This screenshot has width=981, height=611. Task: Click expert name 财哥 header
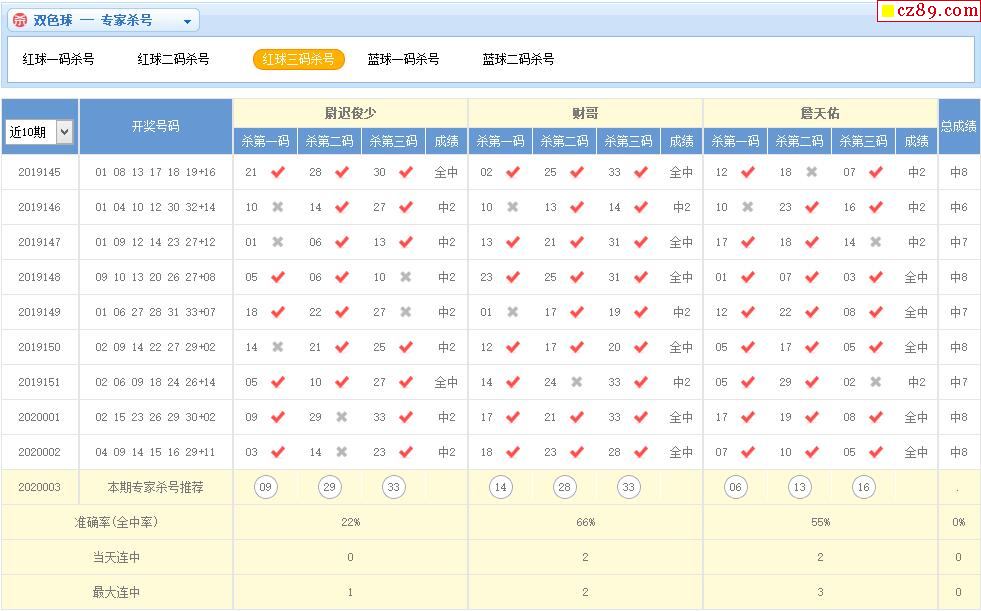585,113
